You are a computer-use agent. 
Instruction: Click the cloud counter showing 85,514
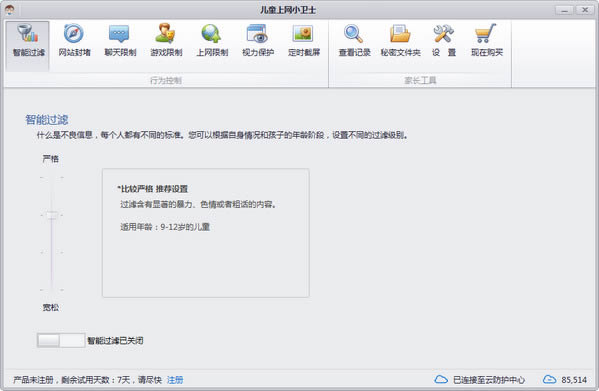coord(565,380)
